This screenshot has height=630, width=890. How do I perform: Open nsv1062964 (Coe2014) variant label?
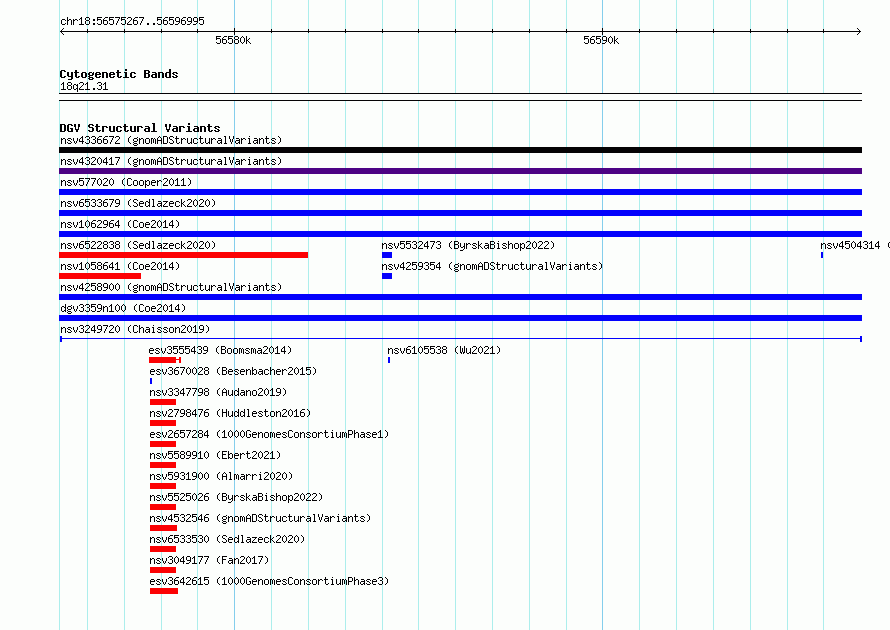[x=120, y=224]
